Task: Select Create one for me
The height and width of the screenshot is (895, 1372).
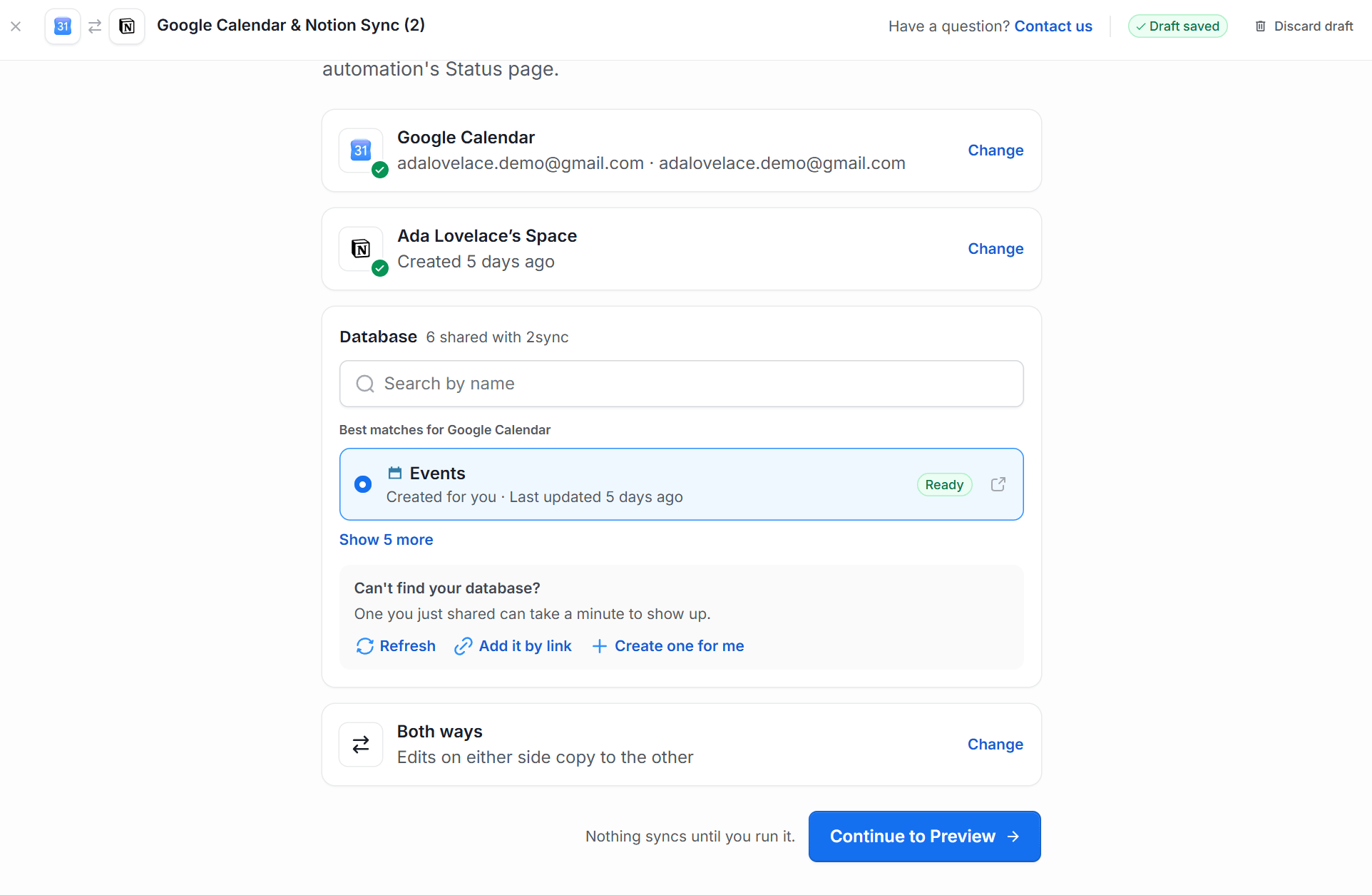Action: tap(668, 646)
